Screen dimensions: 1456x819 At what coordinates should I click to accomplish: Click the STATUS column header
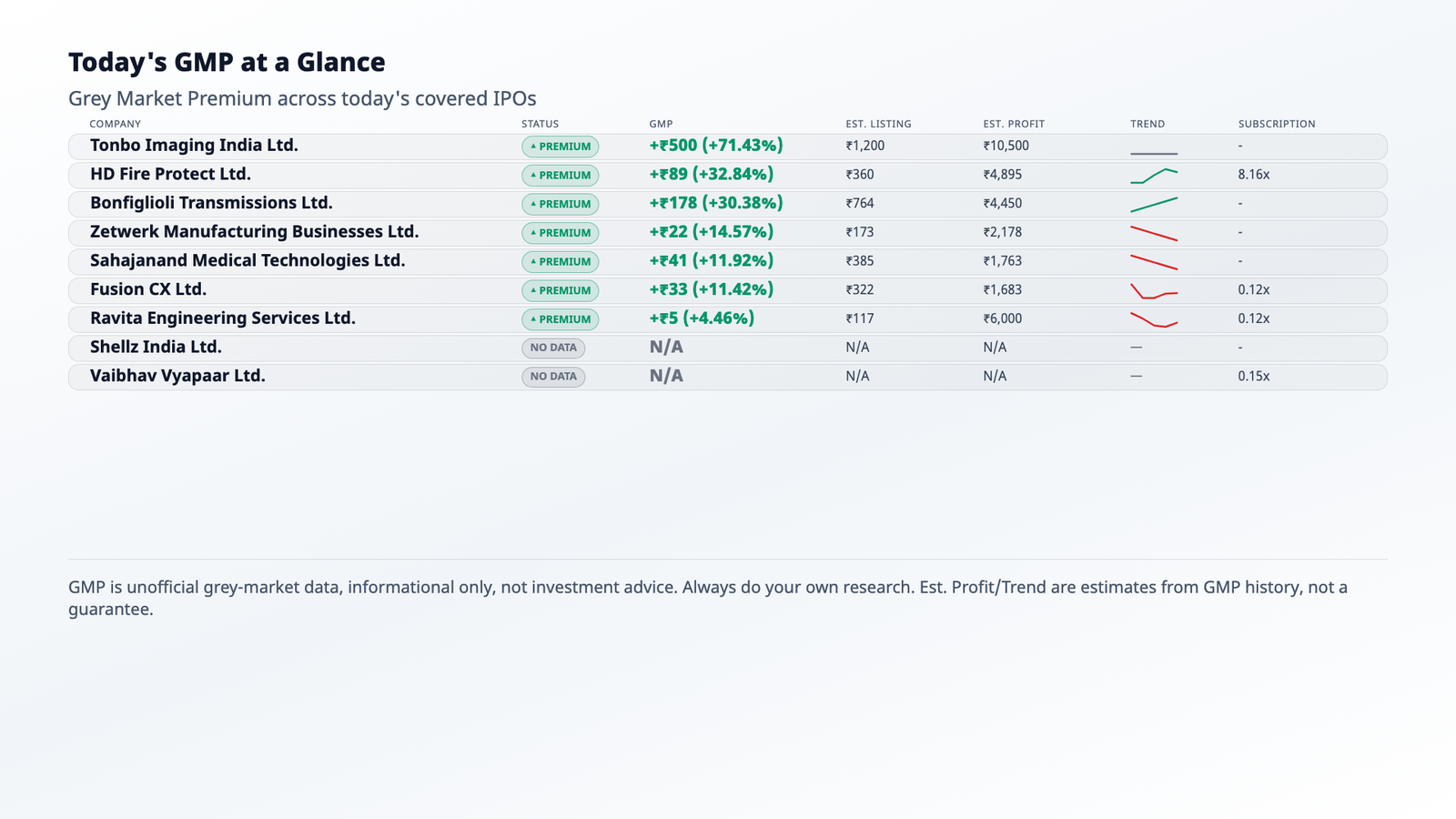point(540,124)
